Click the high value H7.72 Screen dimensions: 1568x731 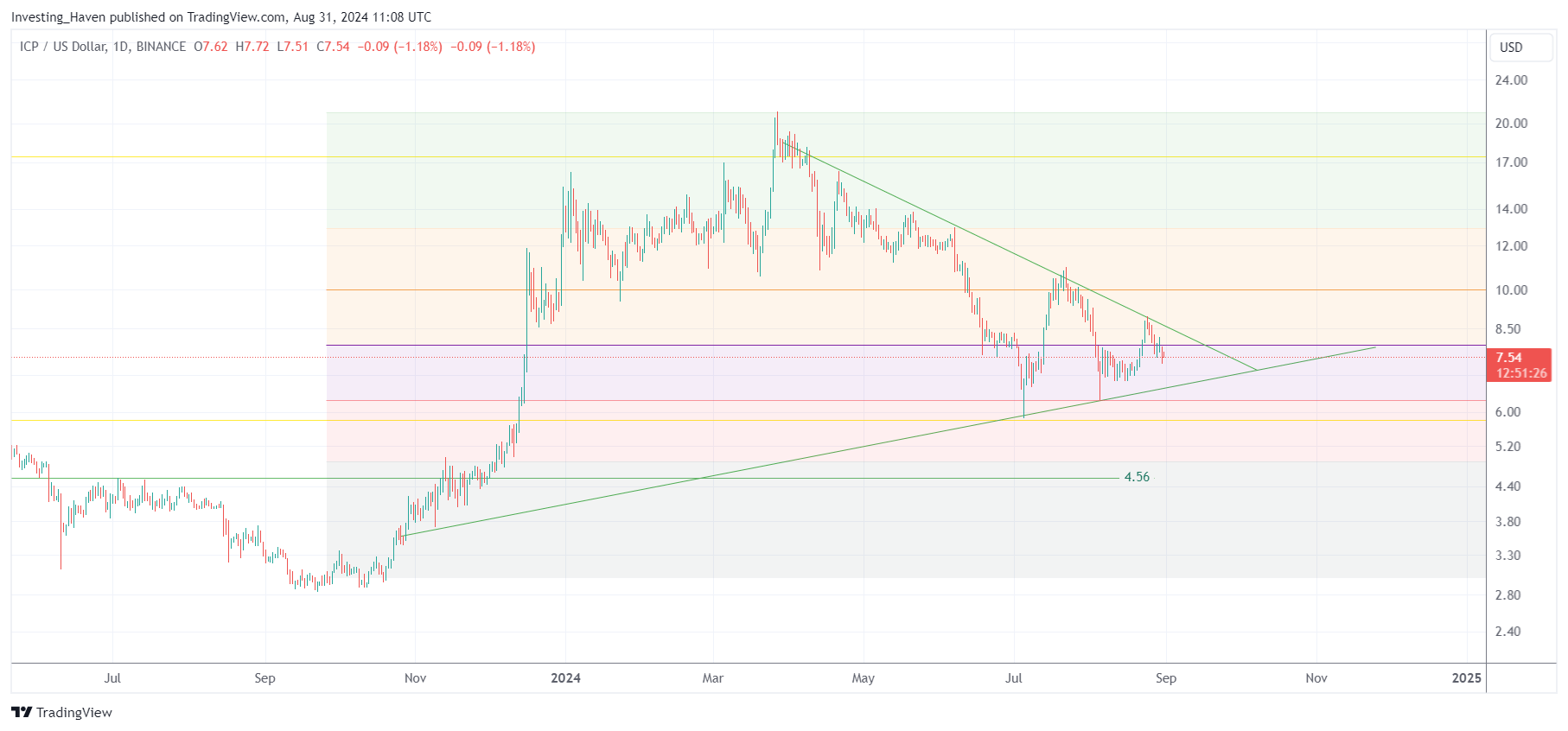point(252,47)
